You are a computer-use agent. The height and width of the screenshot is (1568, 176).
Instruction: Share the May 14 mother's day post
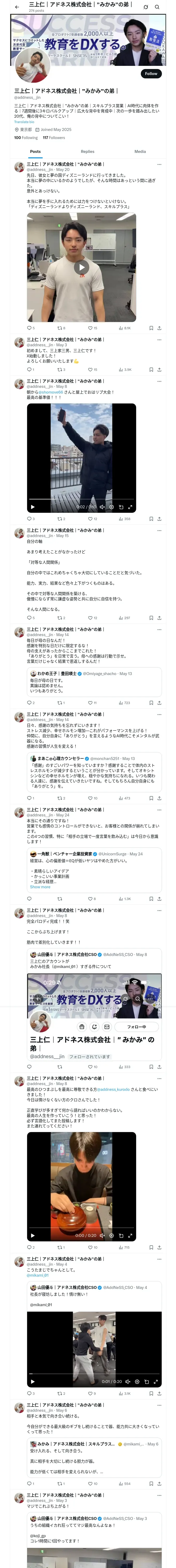coord(159,702)
